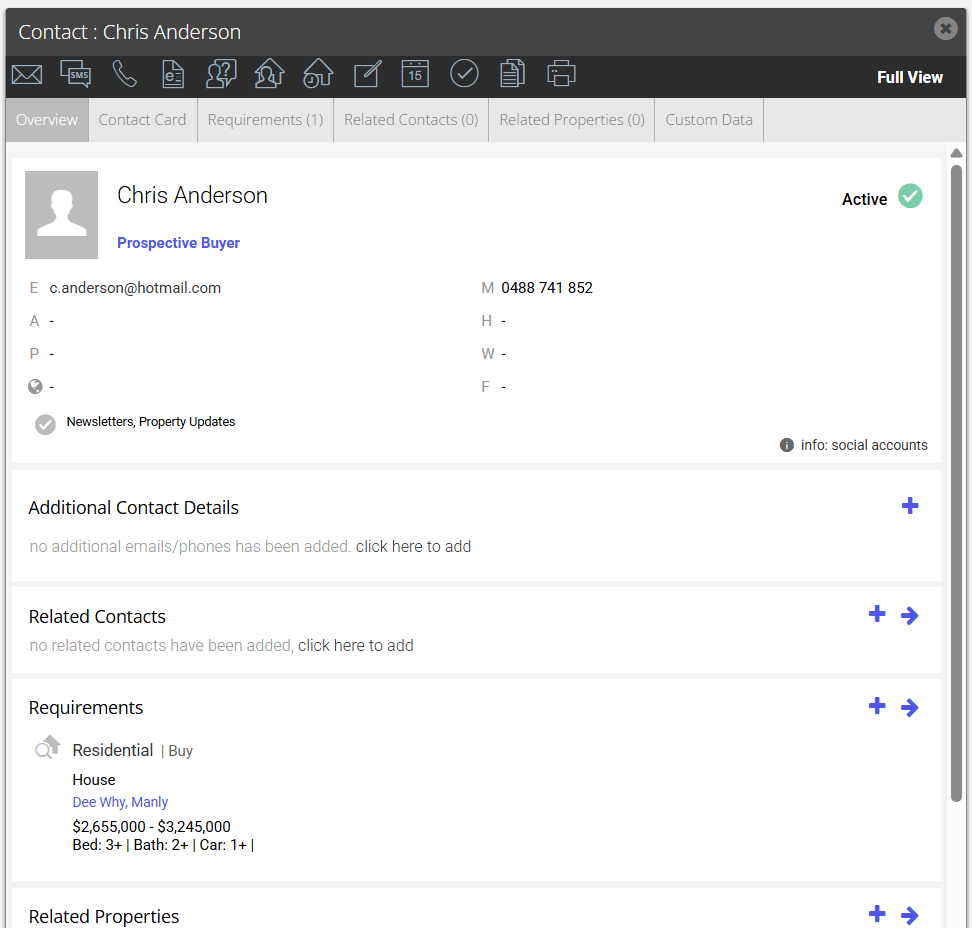Click the vertical scrollbar thumb
Viewport: 972px width, 928px height.
[x=957, y=483]
